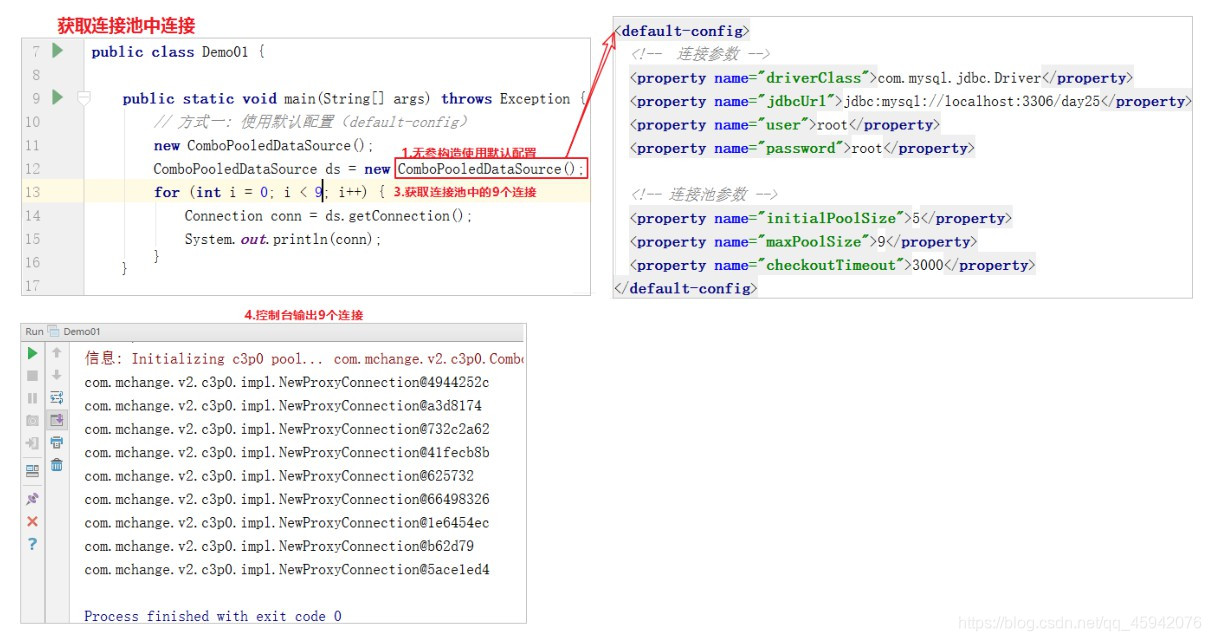Clear console with the trash icon
Viewport: 1211px width, 641px height.
[57, 464]
